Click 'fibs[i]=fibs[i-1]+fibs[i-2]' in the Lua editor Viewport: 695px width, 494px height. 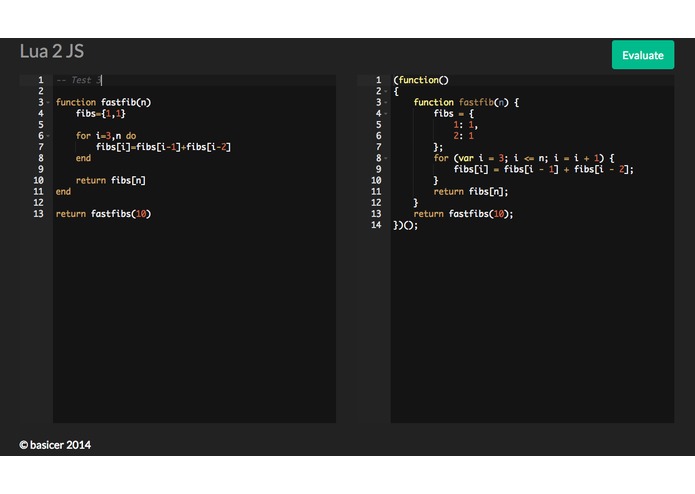pos(163,147)
